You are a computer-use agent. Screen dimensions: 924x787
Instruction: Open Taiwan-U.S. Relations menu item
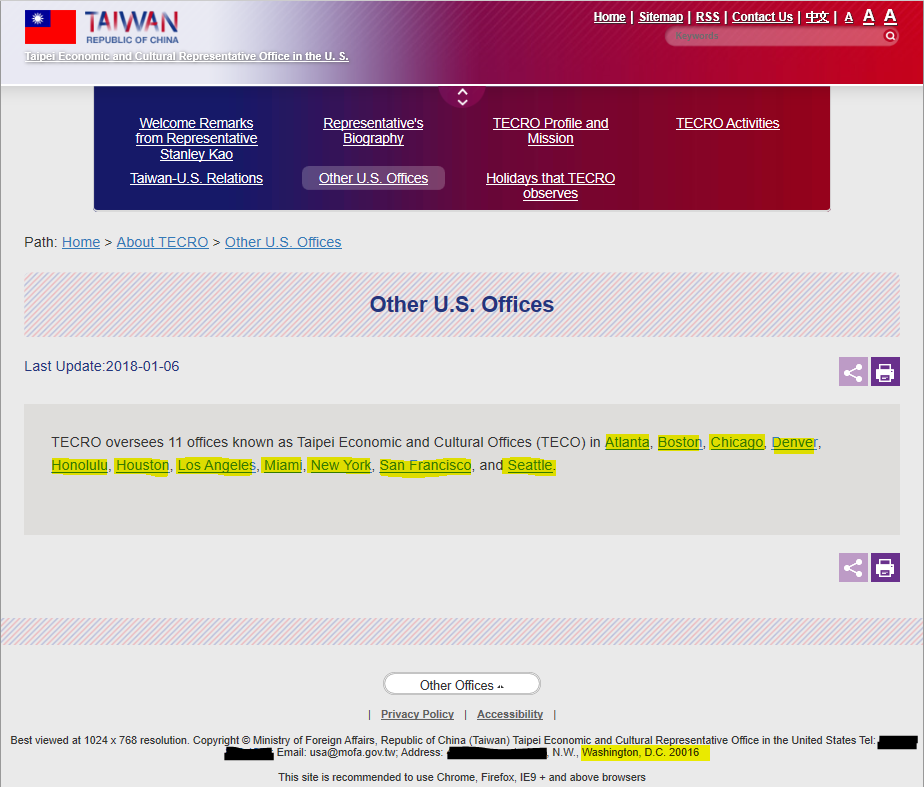[196, 178]
